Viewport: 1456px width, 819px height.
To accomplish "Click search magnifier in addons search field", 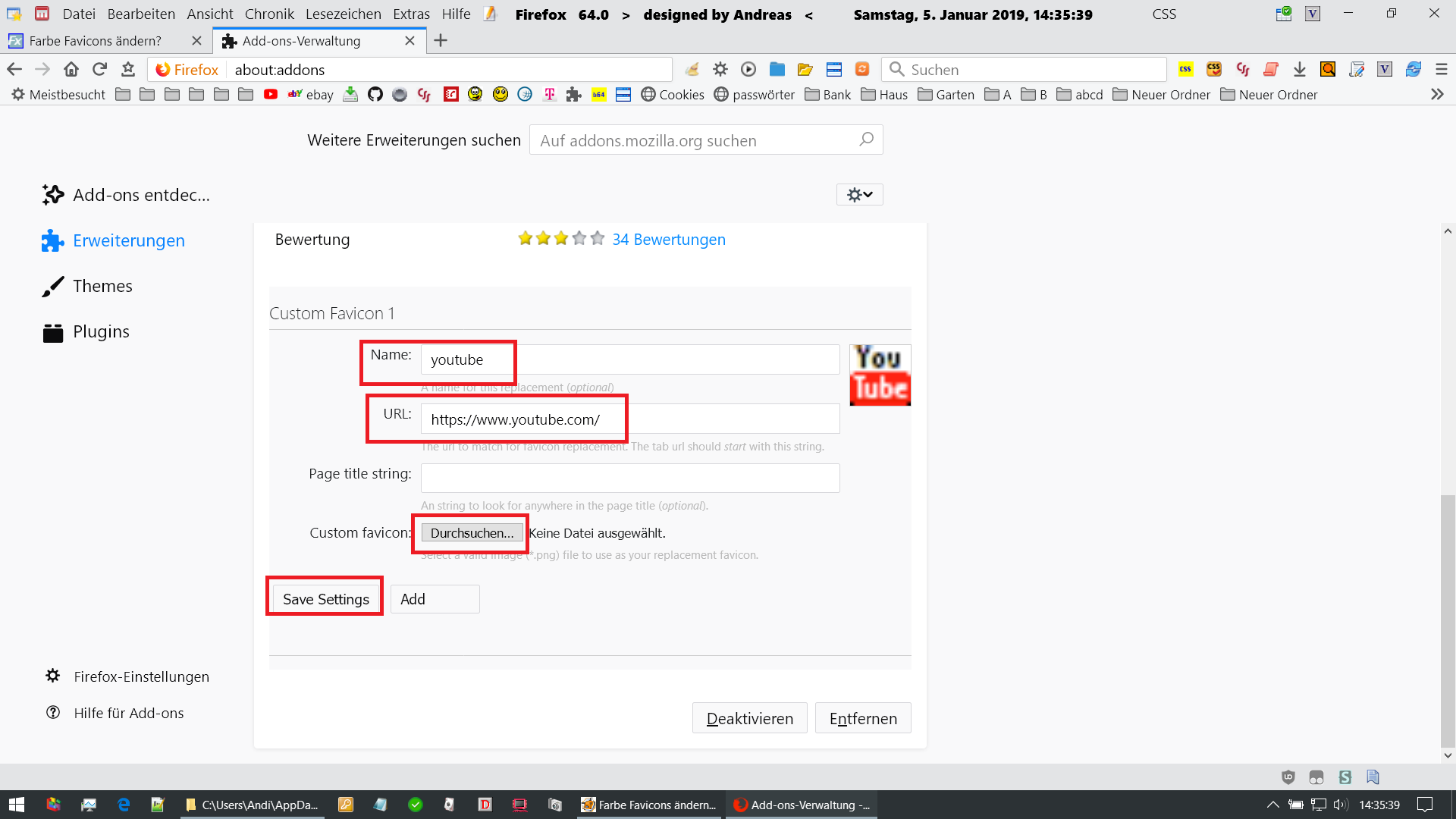I will [x=866, y=140].
